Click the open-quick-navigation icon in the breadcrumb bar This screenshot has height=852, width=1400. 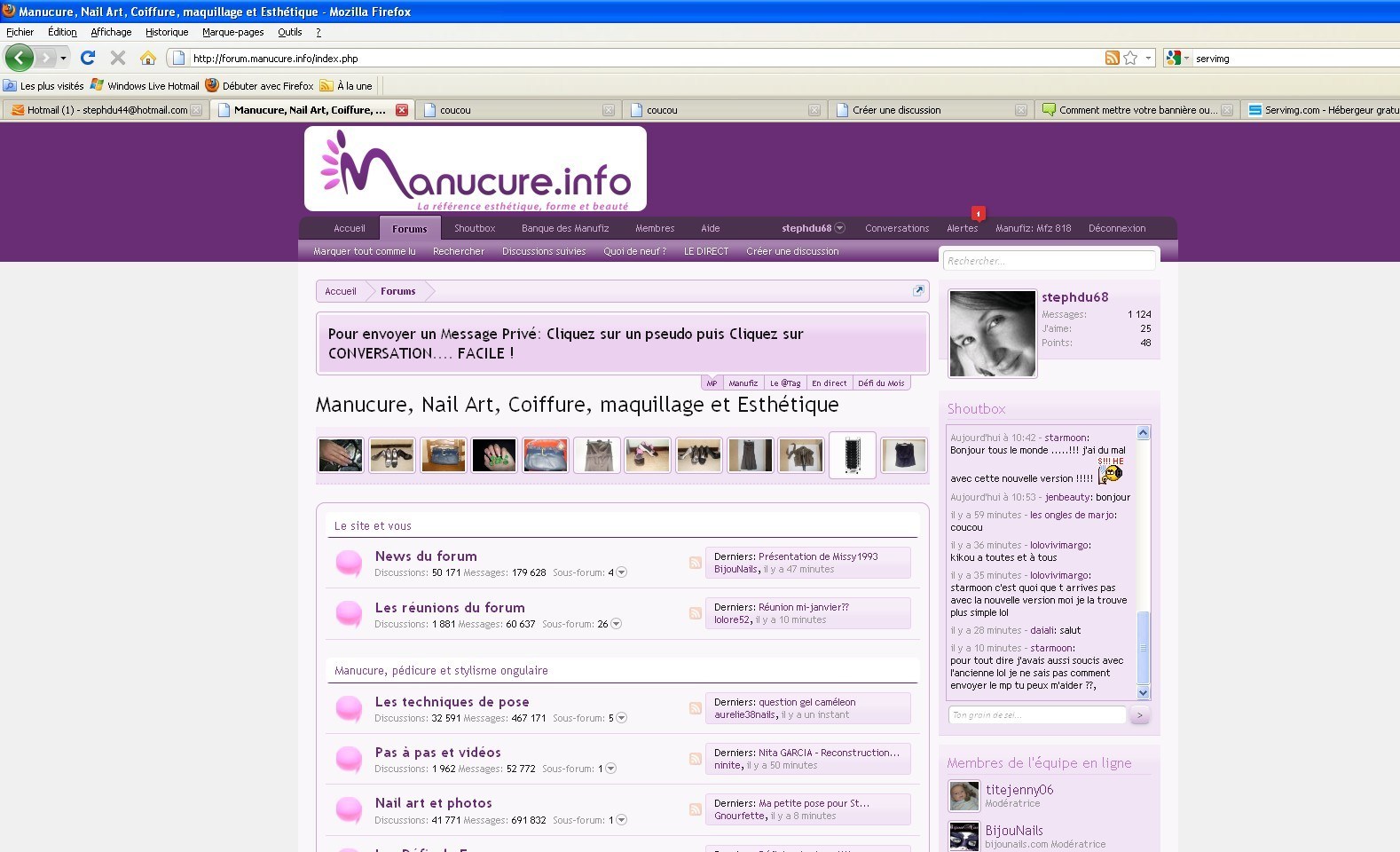coord(918,290)
